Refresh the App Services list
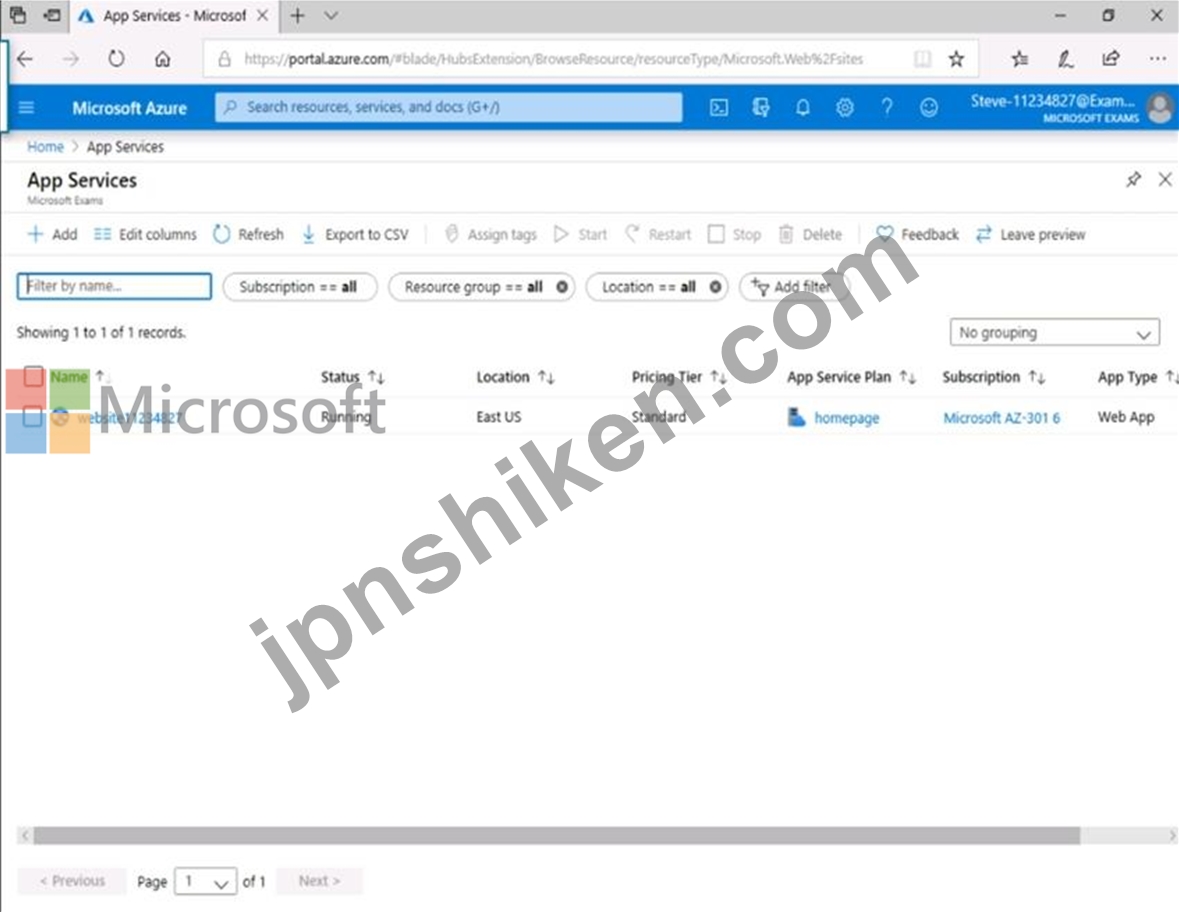The image size is (1179, 912). [x=248, y=235]
